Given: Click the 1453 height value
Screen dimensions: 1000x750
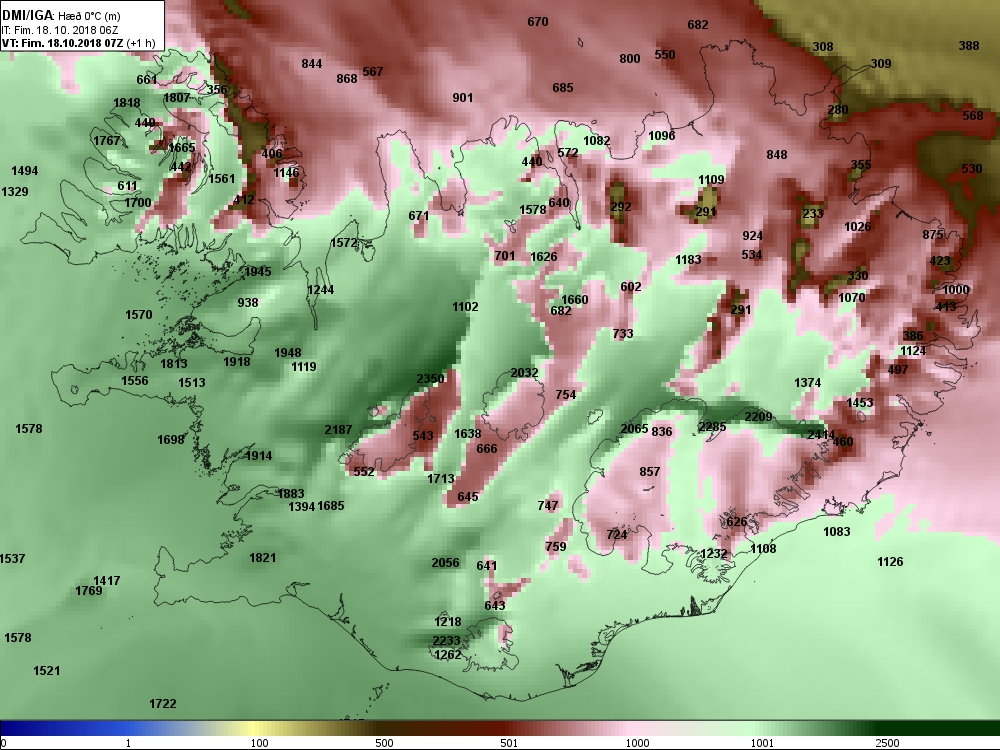Looking at the screenshot, I should (860, 403).
